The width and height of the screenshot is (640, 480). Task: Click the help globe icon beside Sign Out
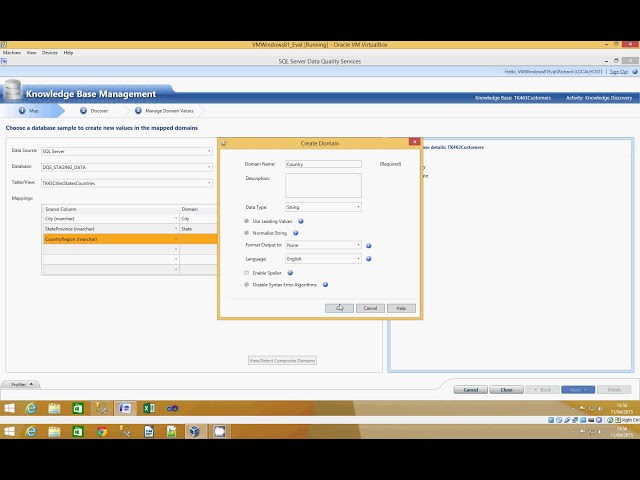click(635, 71)
